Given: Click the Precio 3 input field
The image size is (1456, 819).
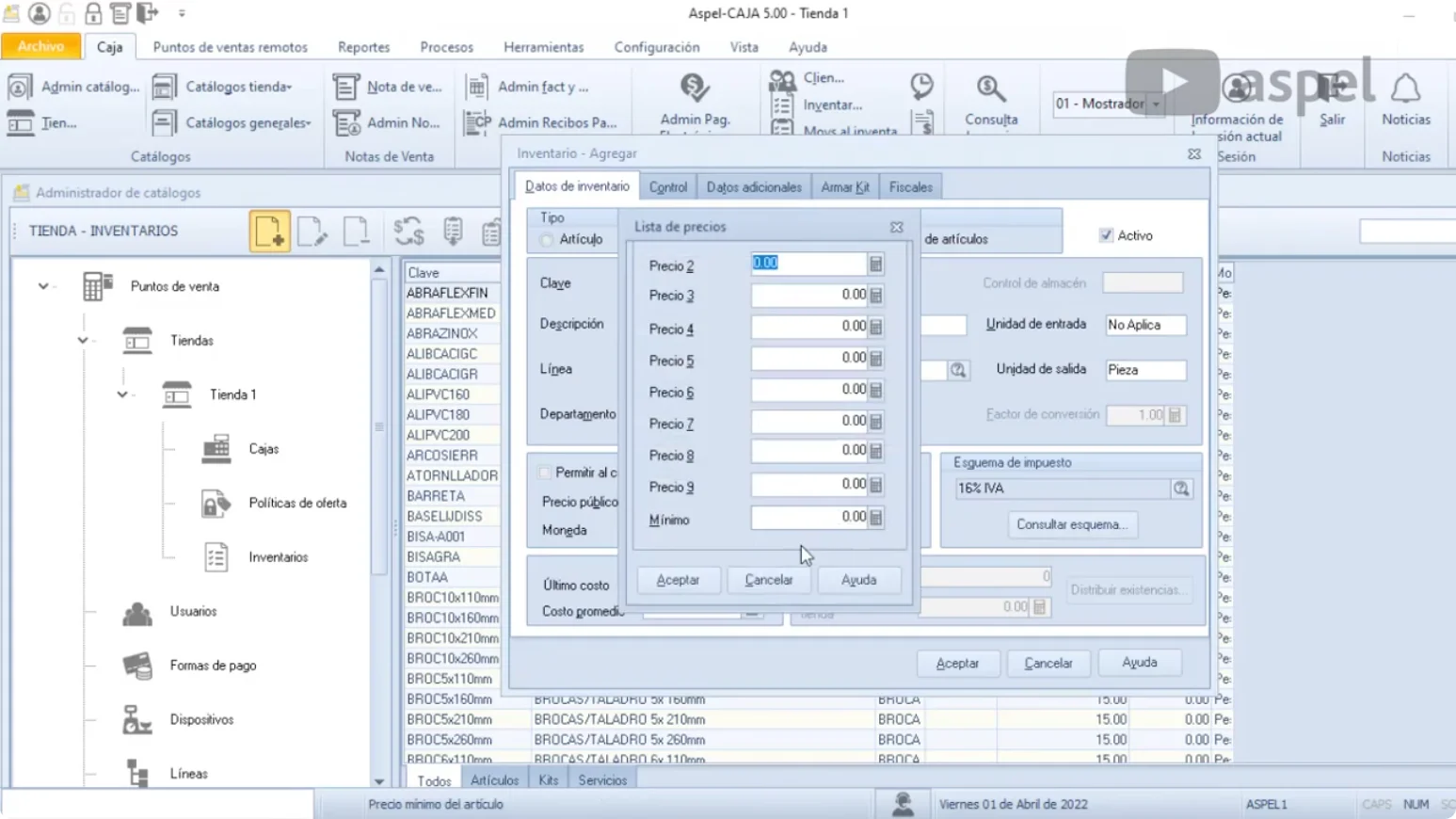Looking at the screenshot, I should [x=808, y=296].
